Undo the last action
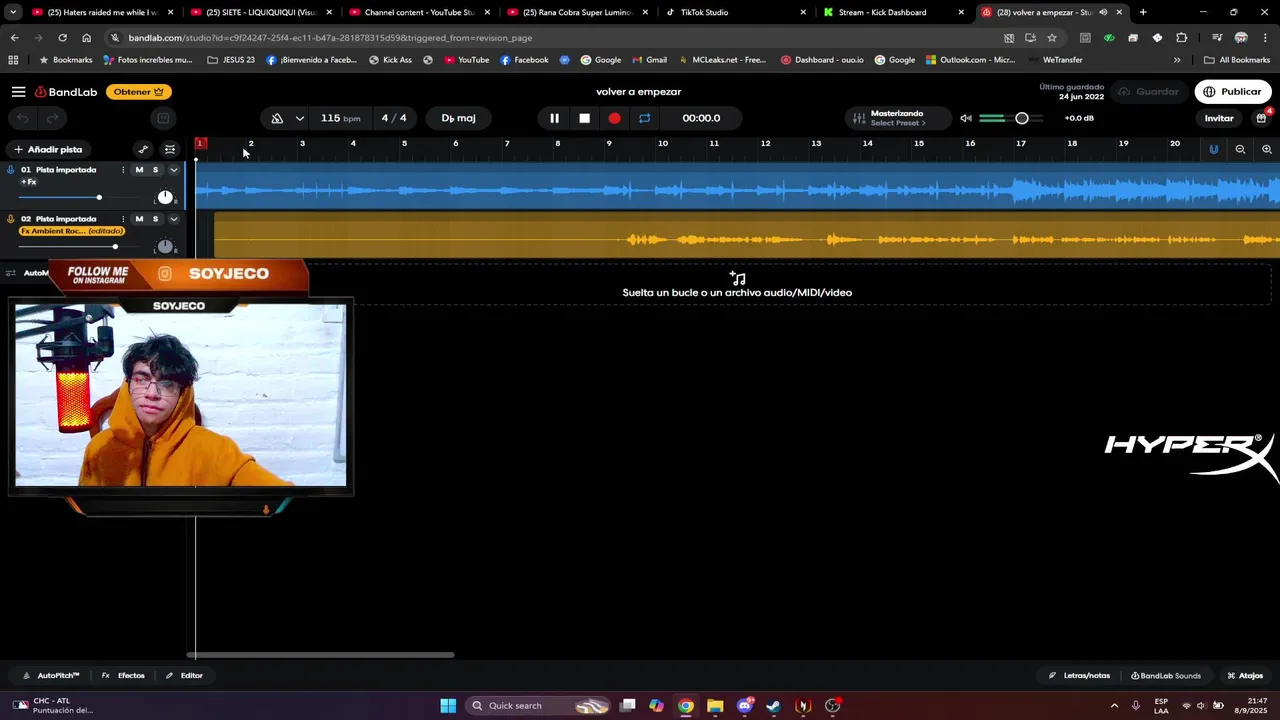The height and width of the screenshot is (720, 1280). click(23, 119)
